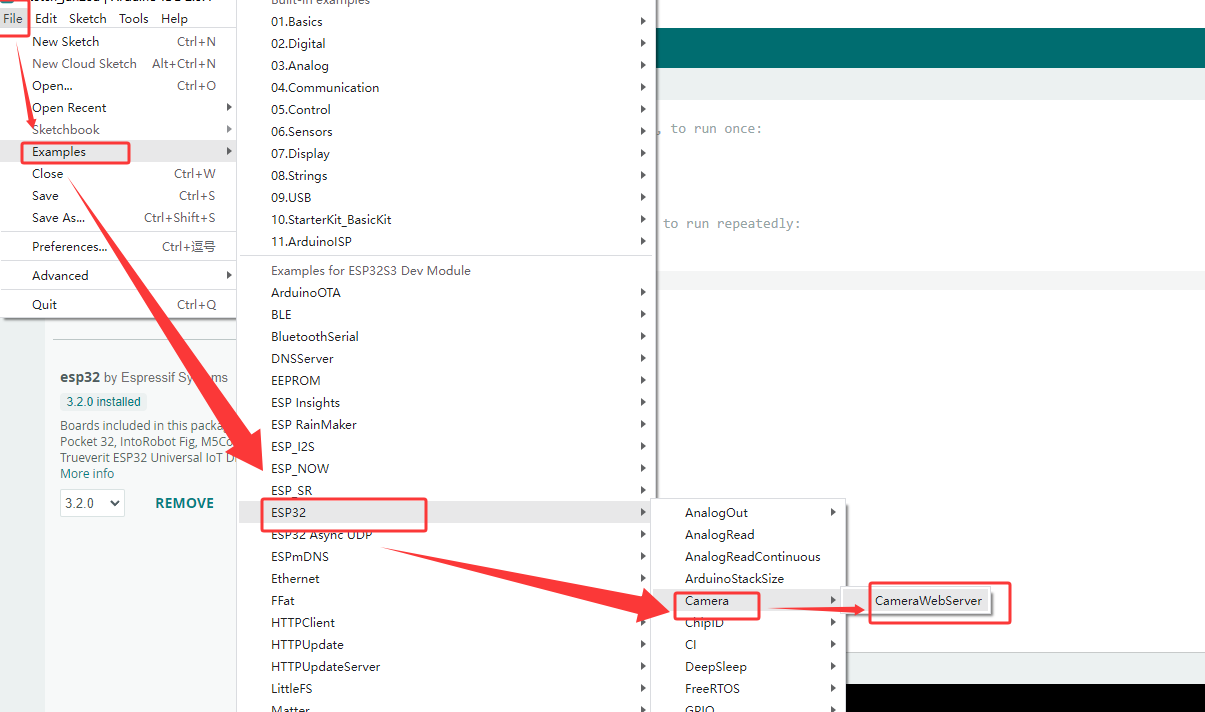1205x712 pixels.
Task: Expand the Sketchbook submenu
Action: [119, 130]
